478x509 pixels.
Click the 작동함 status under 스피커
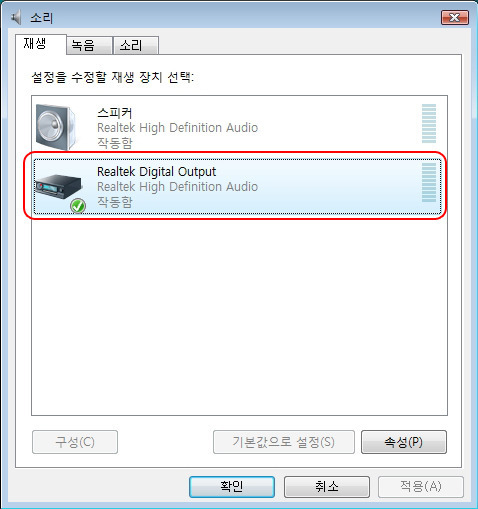(x=115, y=143)
